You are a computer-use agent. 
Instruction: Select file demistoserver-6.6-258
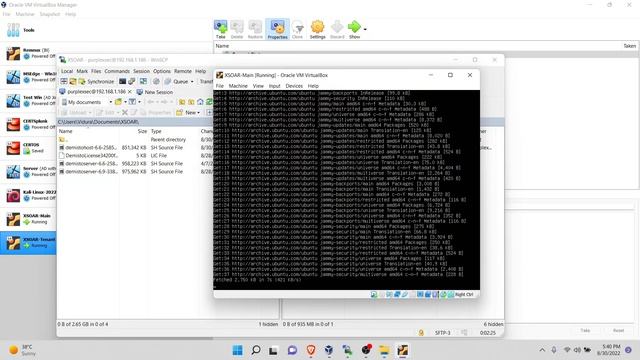point(135,163)
